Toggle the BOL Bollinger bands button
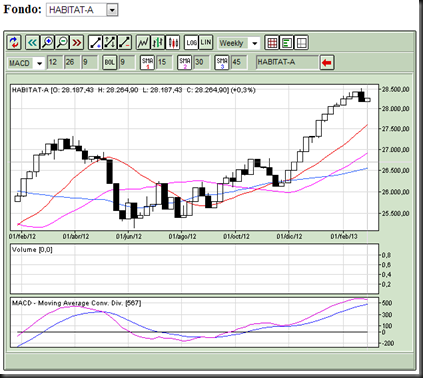 point(110,62)
